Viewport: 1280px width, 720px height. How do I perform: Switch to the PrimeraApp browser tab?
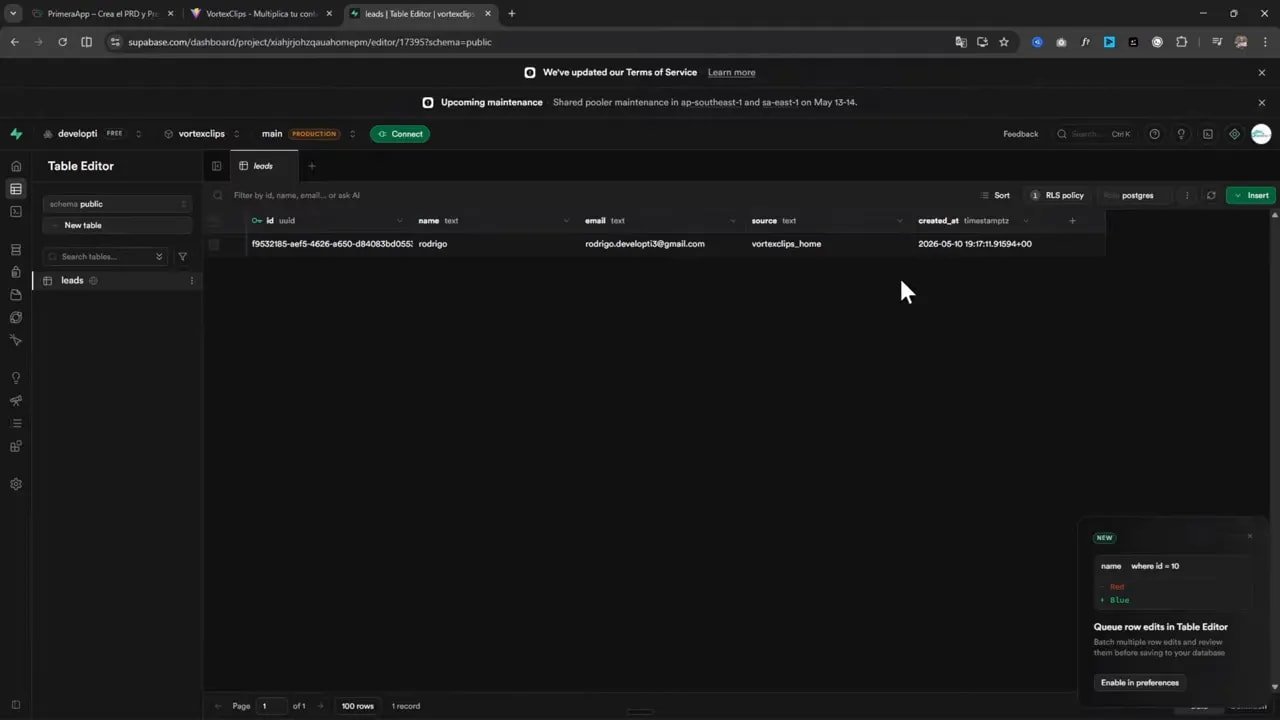102,14
